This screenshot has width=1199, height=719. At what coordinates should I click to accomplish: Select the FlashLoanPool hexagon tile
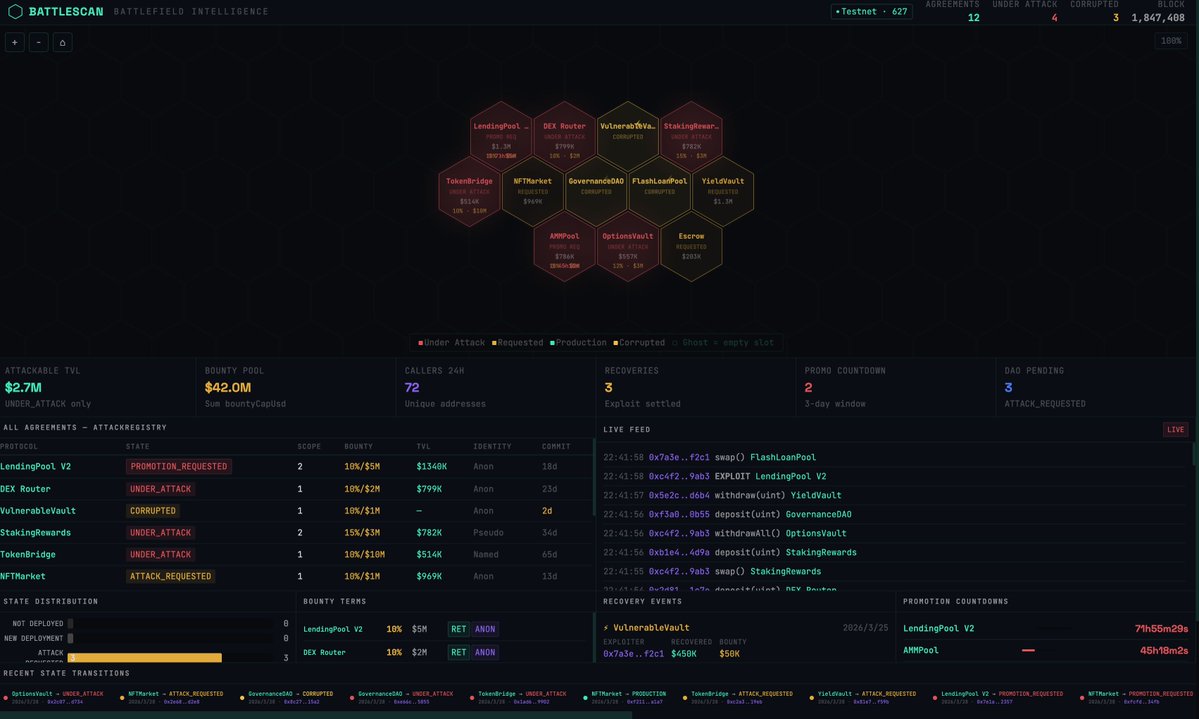[x=659, y=191]
